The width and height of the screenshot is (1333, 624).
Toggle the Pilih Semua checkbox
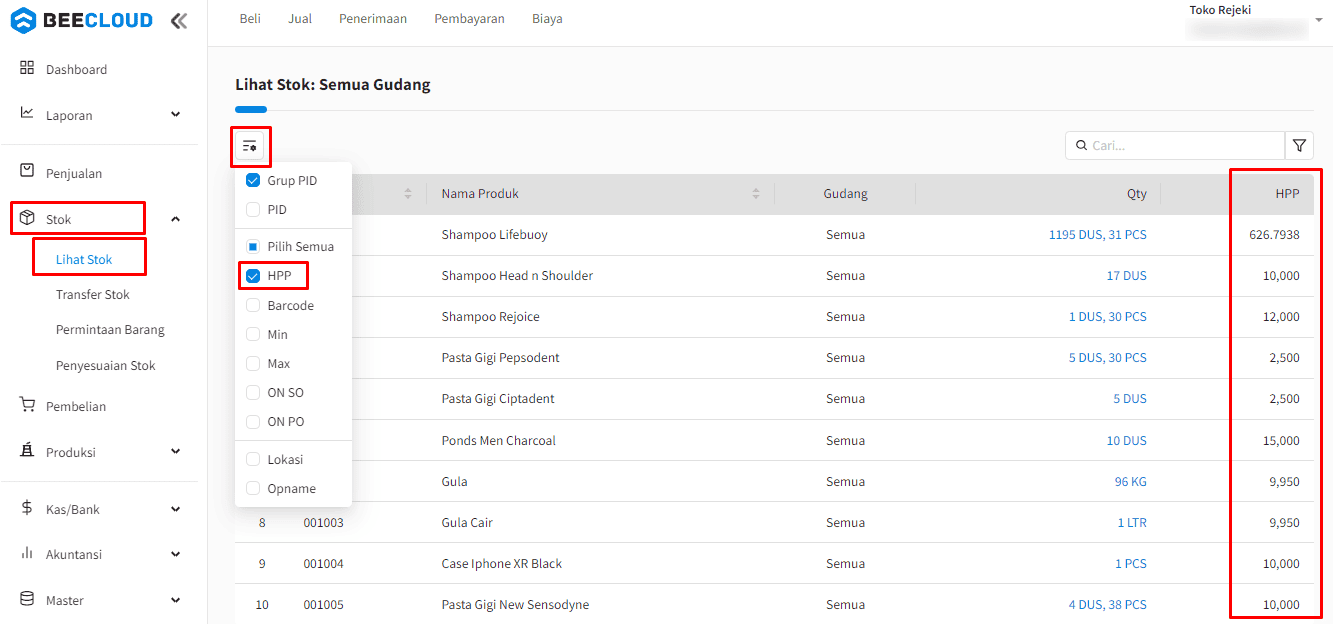[253, 247]
